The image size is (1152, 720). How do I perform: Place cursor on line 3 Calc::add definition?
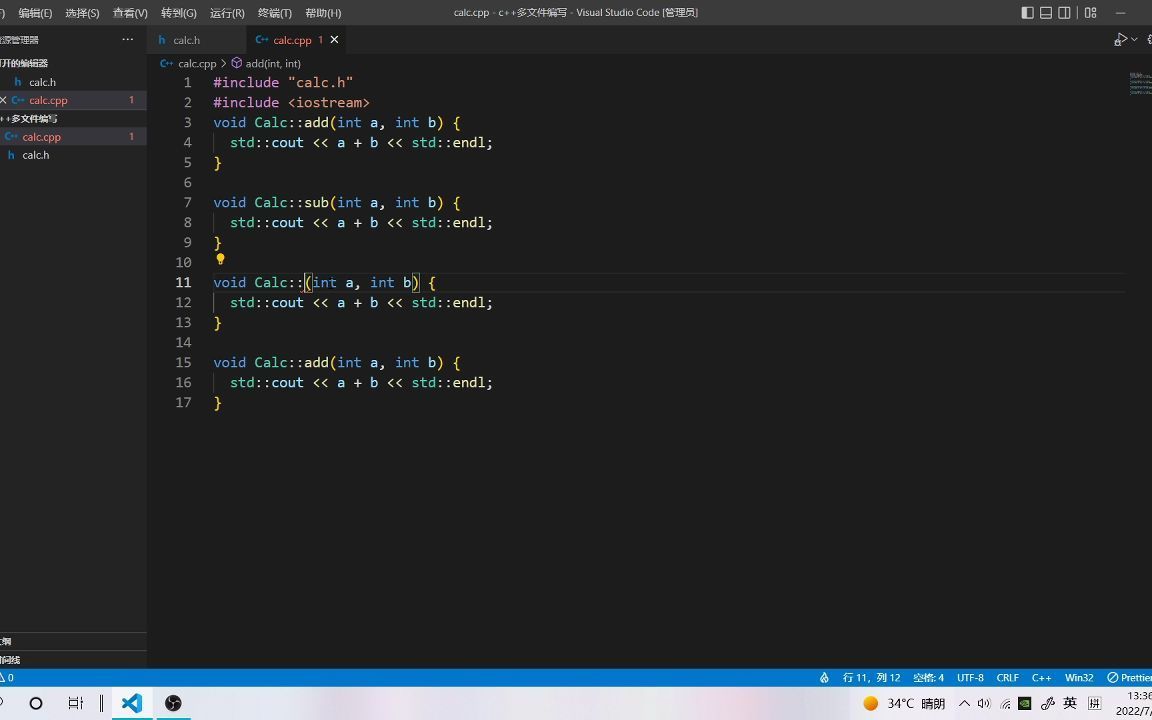point(292,122)
